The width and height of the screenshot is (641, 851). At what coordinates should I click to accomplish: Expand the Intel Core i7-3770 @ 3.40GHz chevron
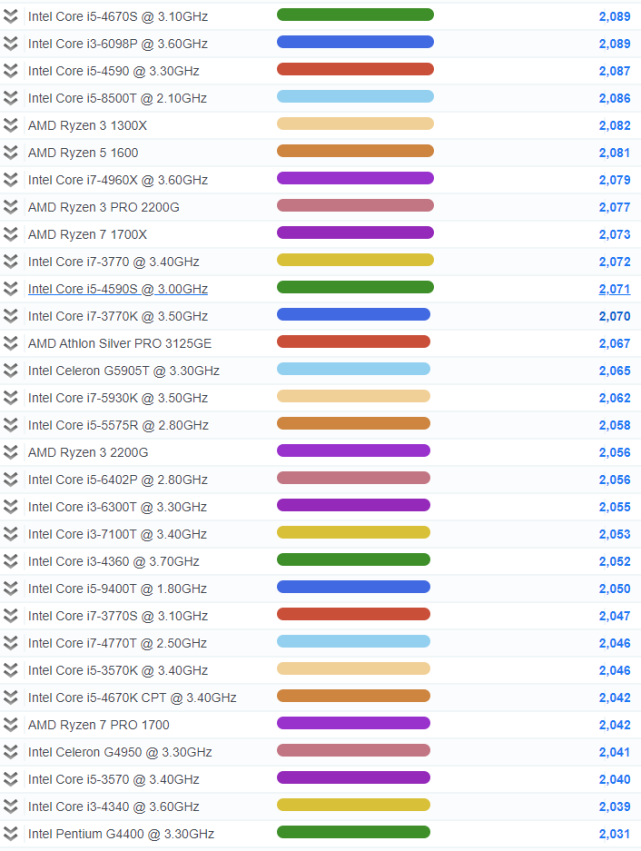tap(10, 262)
